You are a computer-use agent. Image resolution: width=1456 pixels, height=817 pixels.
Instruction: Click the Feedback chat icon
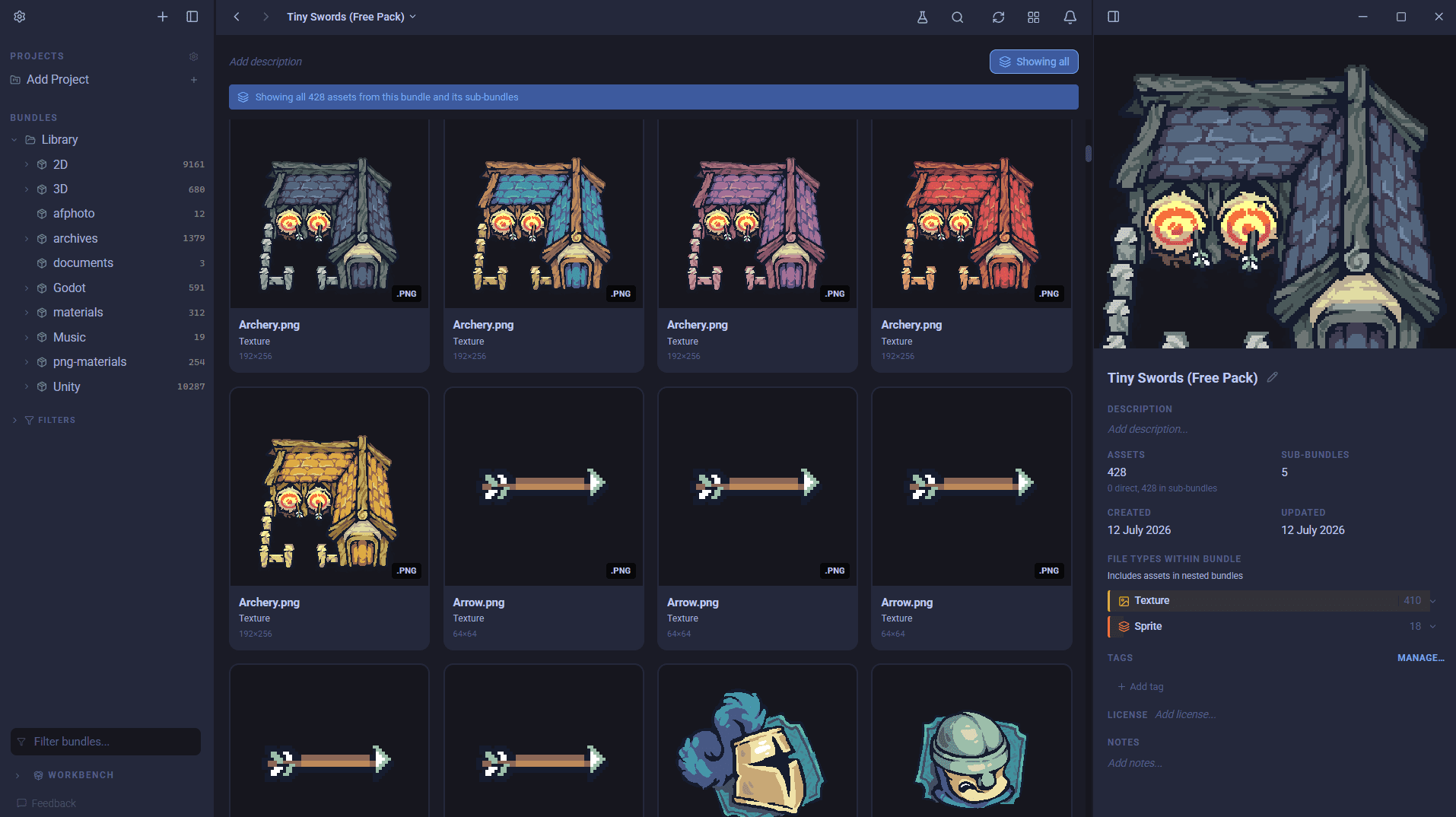point(21,803)
